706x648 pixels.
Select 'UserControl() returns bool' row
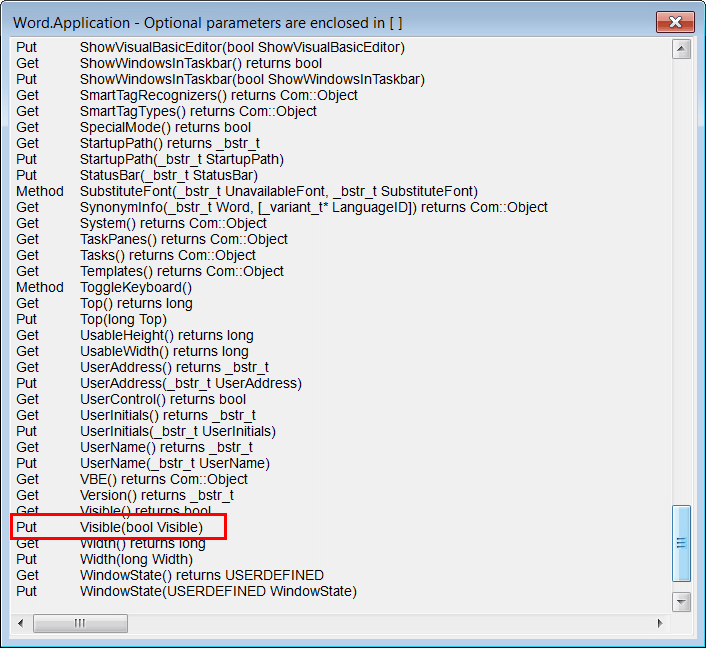(x=131, y=399)
